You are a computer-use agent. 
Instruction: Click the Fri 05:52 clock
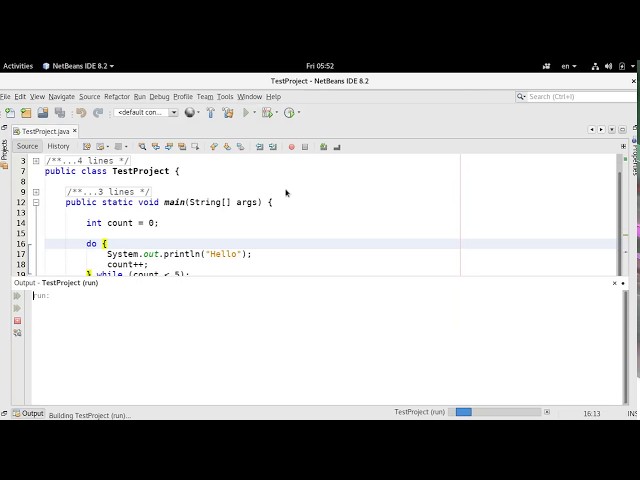pyautogui.click(x=320, y=66)
